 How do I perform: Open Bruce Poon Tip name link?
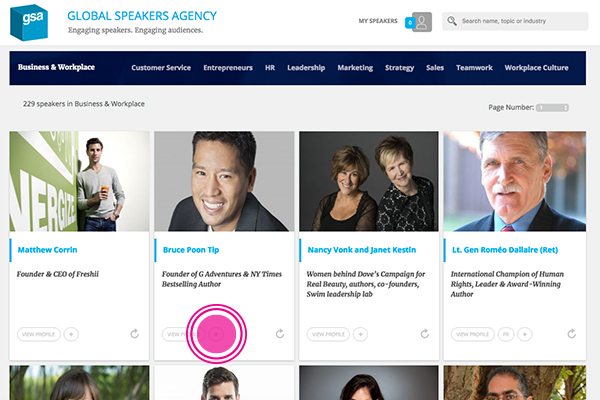(191, 250)
